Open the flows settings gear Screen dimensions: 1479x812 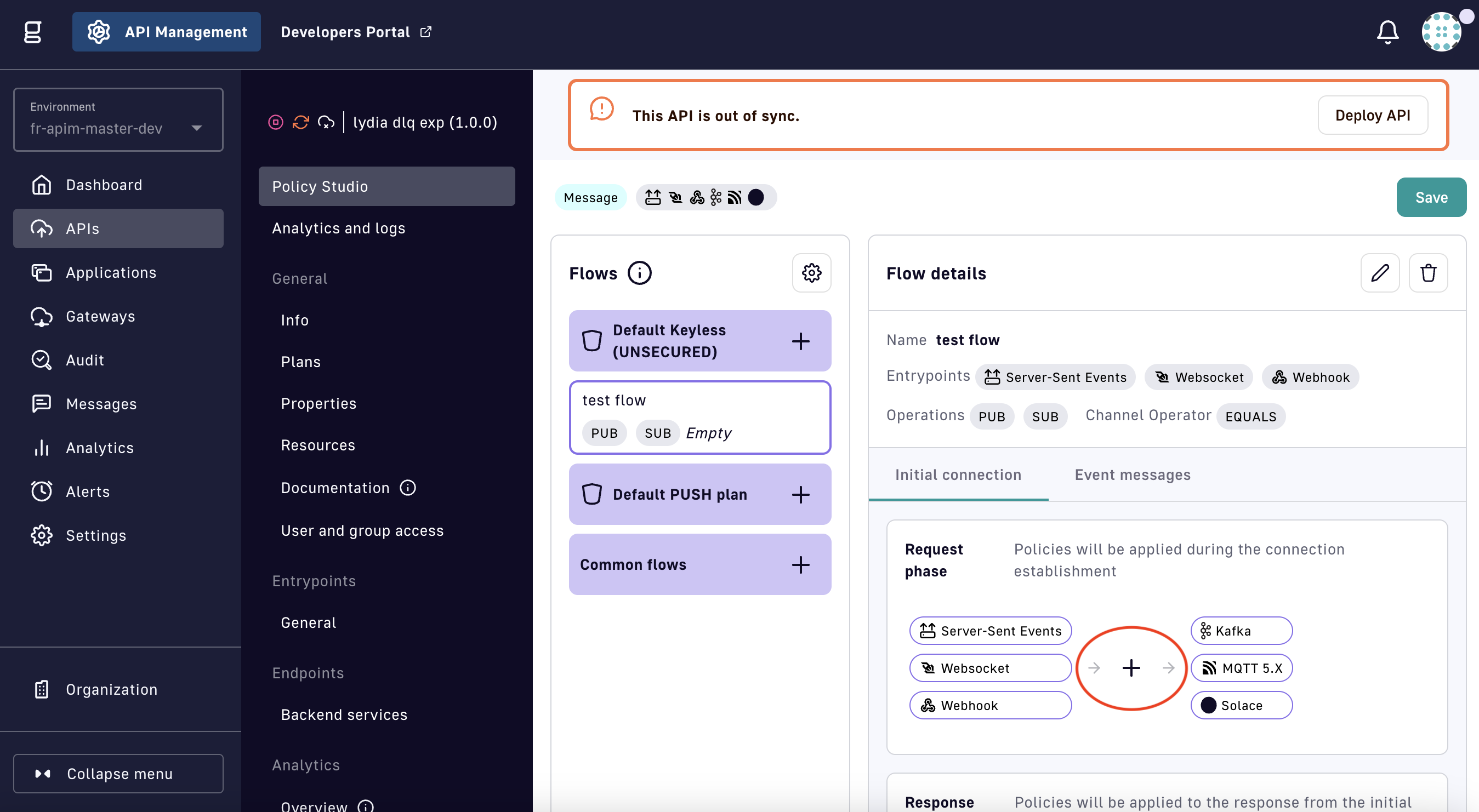click(x=811, y=273)
